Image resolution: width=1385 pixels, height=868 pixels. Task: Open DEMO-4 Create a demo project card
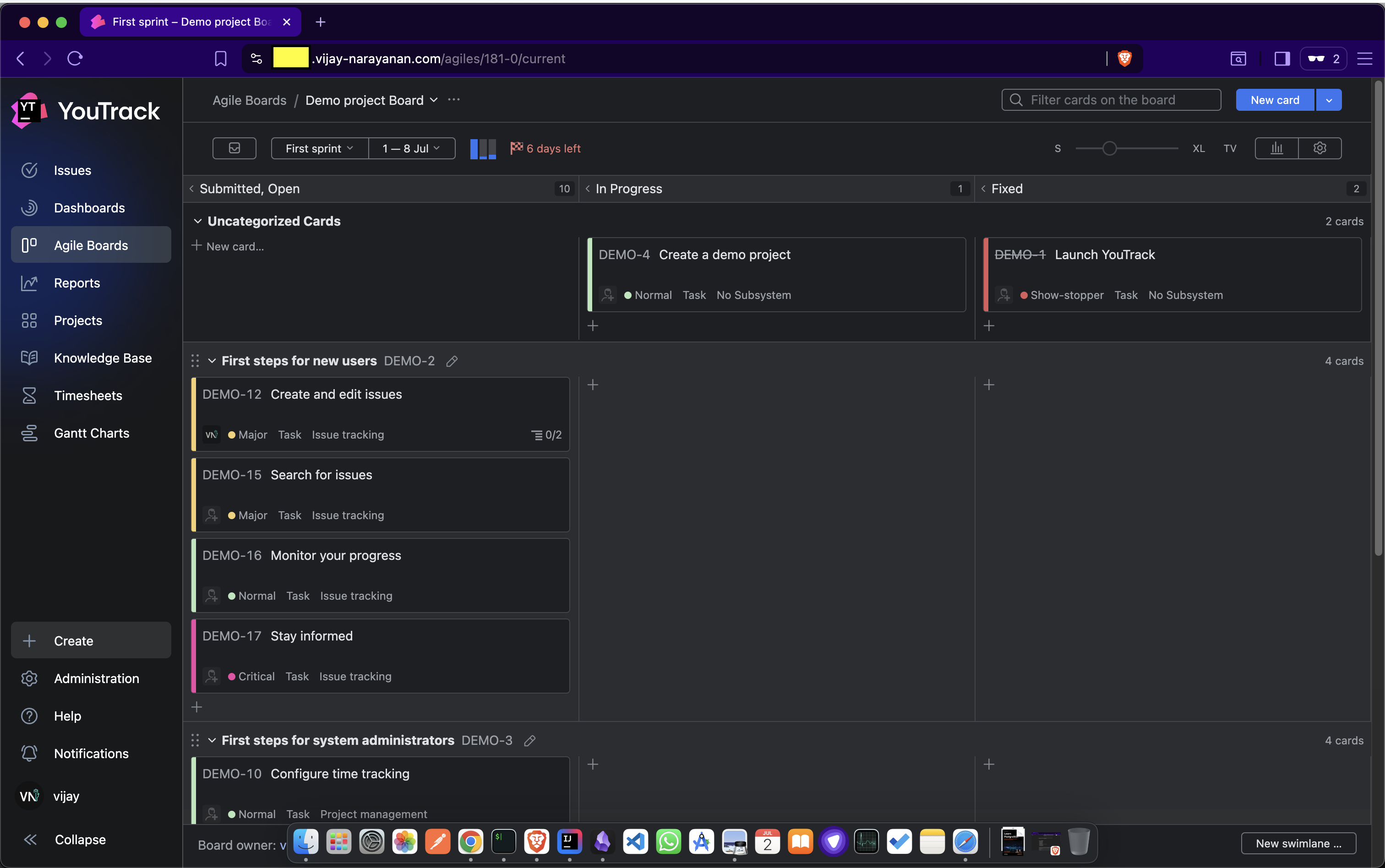(777, 275)
